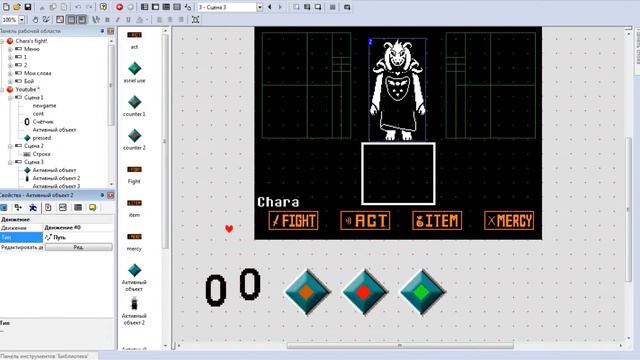This screenshot has width=640, height=360.
Task: Go to the next frame arrow
Action: (280, 7)
